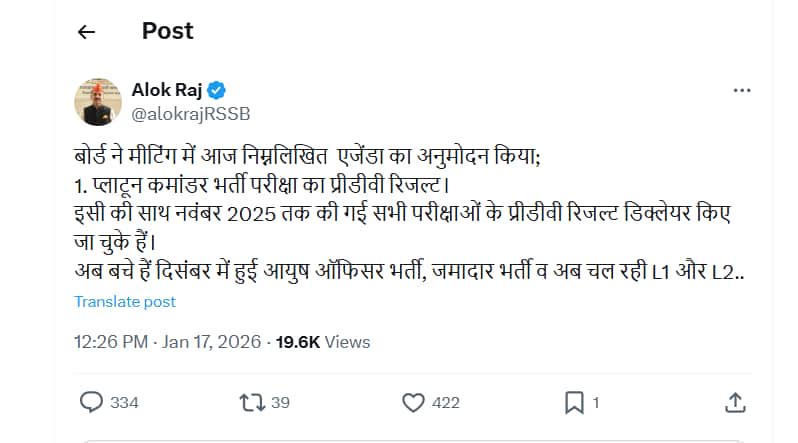Open Alok Raj's profile picture
The image size is (798, 443).
pyautogui.click(x=98, y=101)
